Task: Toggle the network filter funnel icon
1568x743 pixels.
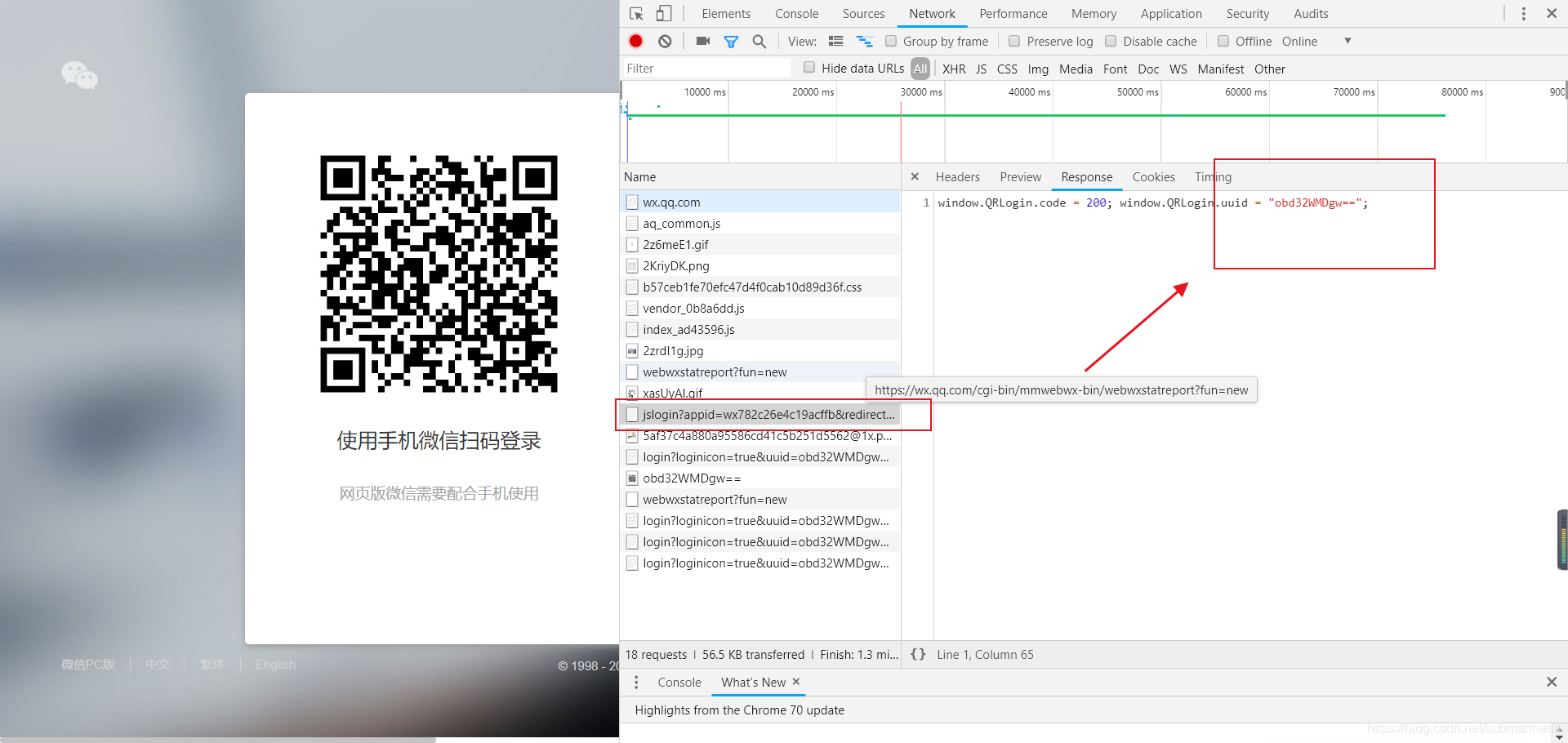Action: (x=731, y=42)
